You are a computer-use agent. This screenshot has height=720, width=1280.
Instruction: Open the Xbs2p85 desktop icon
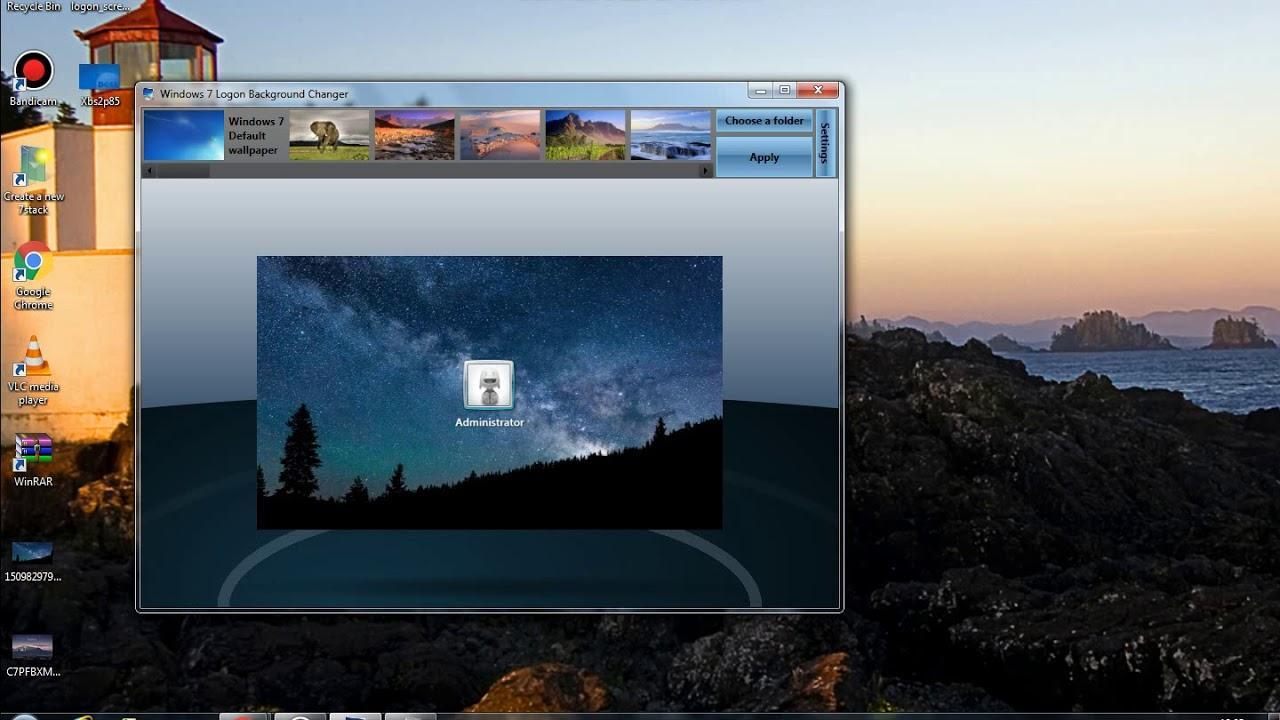coord(100,84)
